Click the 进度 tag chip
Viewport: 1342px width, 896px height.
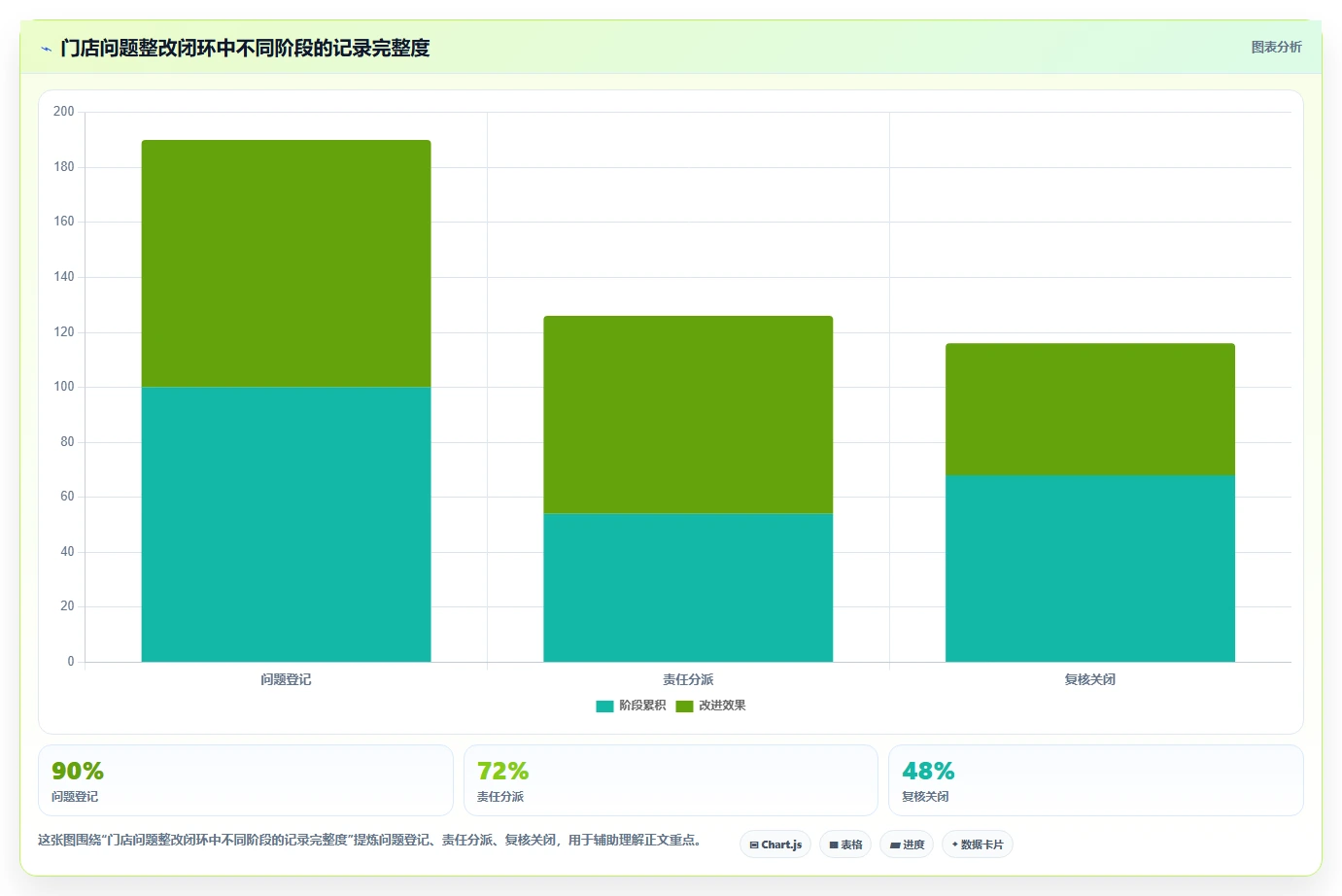coord(907,844)
